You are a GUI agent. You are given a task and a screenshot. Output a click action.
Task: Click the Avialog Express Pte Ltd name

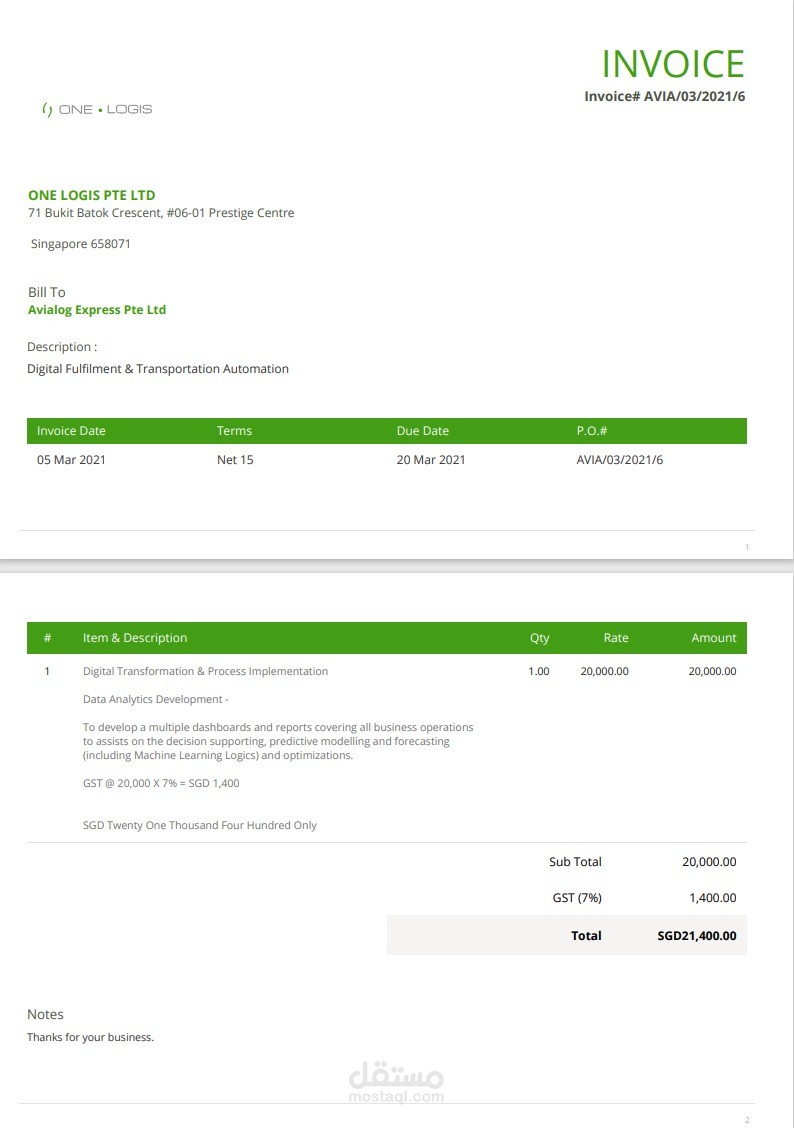97,310
